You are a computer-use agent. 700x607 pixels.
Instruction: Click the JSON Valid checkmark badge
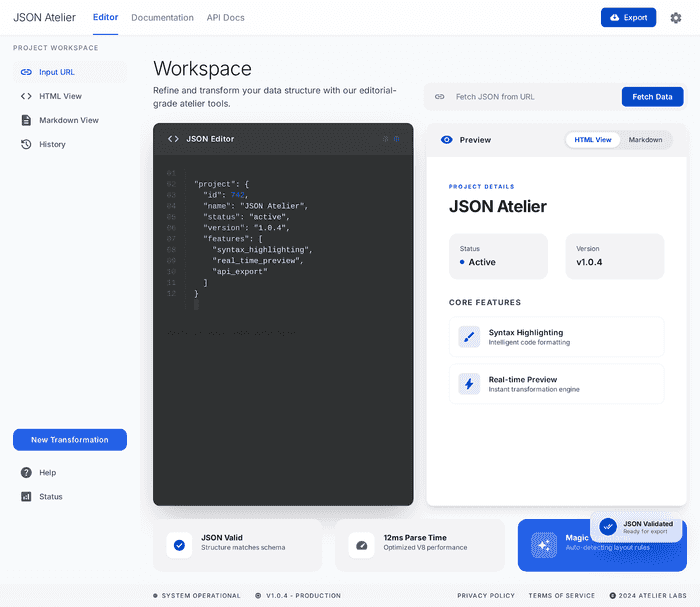[180, 545]
